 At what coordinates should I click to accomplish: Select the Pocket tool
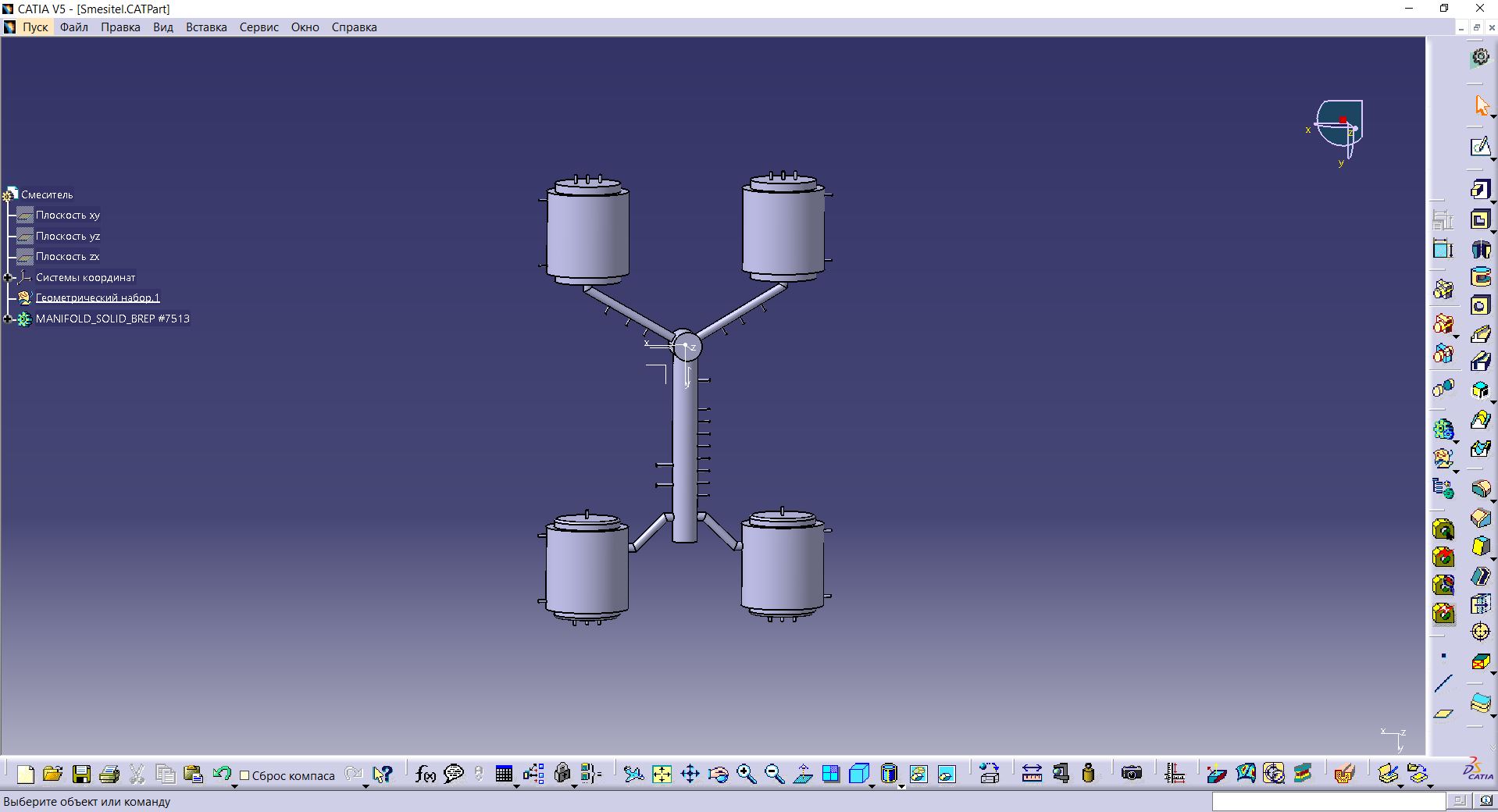tap(1479, 219)
